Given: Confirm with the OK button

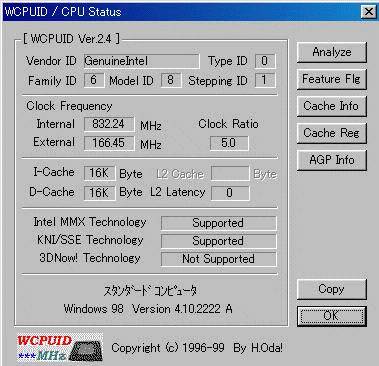Looking at the screenshot, I should pos(332,316).
